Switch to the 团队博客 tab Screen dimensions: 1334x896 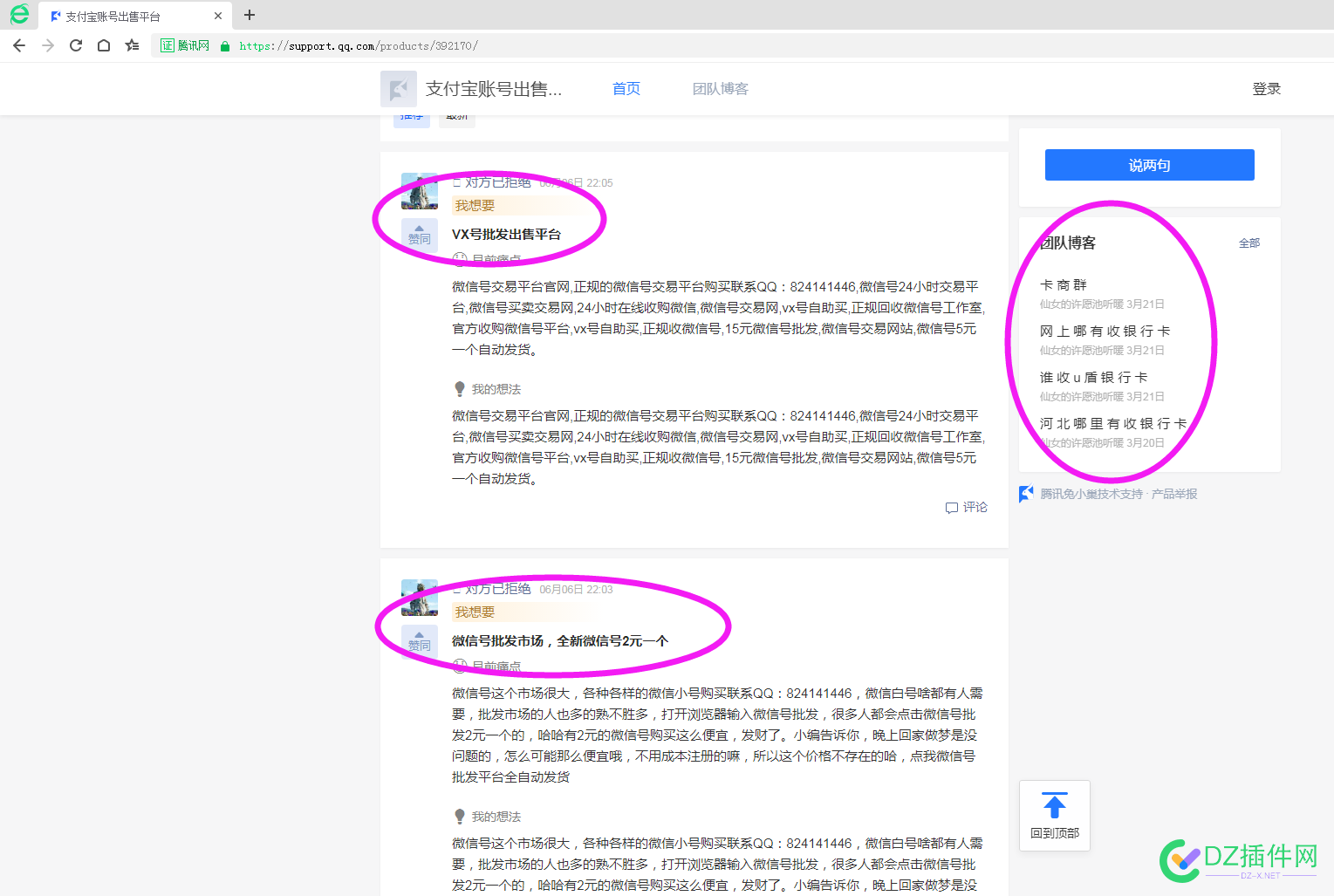721,89
